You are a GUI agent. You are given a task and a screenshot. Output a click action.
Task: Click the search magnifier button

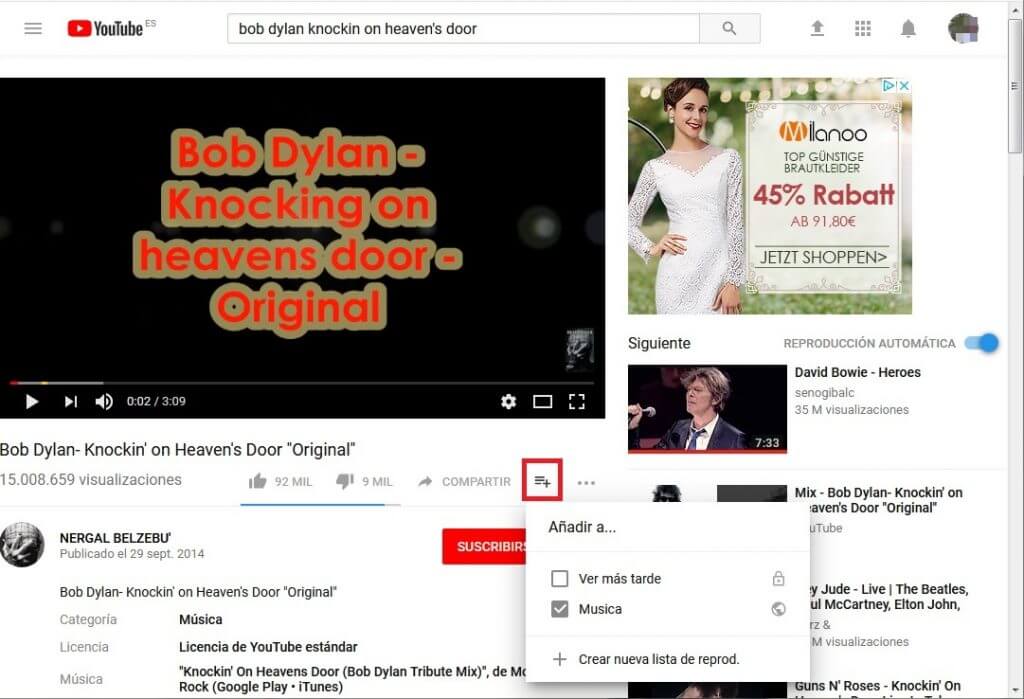click(729, 29)
